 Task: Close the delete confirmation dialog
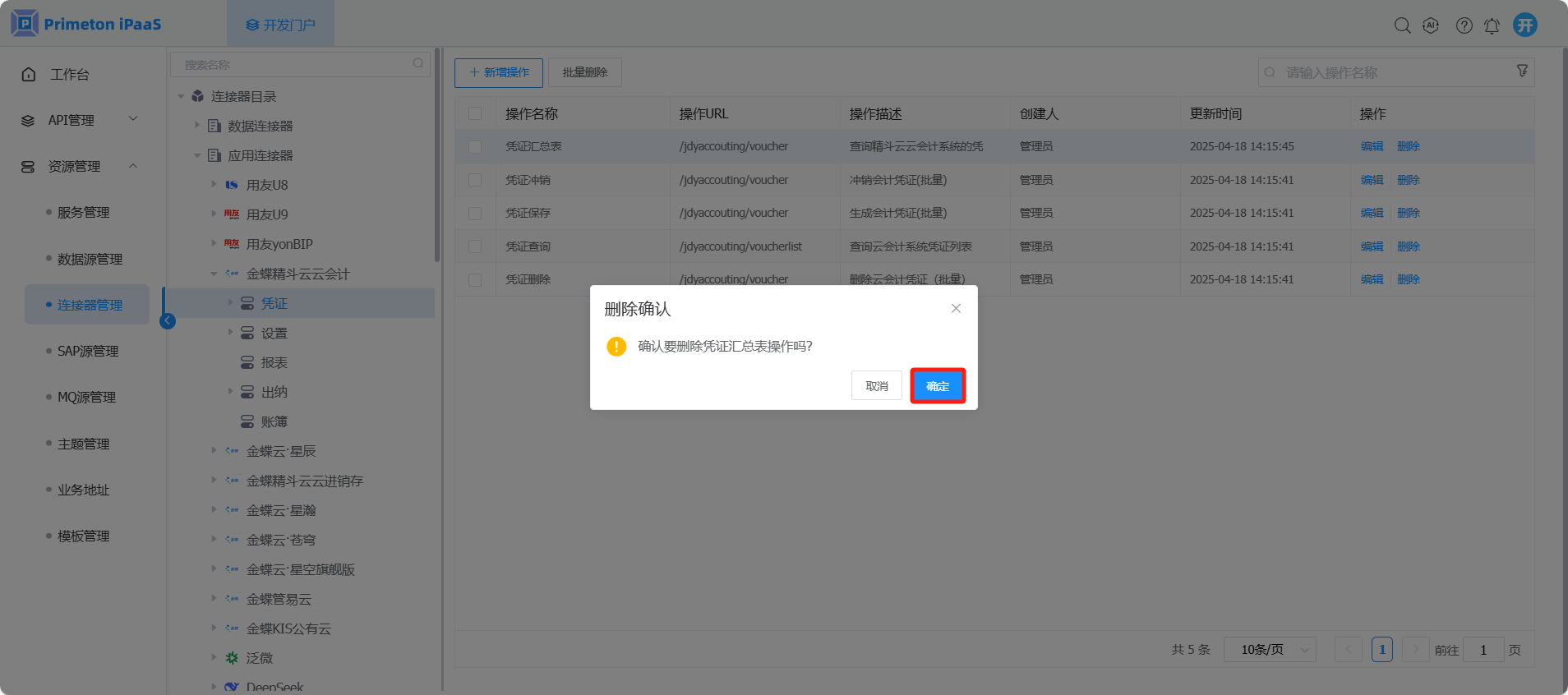[956, 309]
